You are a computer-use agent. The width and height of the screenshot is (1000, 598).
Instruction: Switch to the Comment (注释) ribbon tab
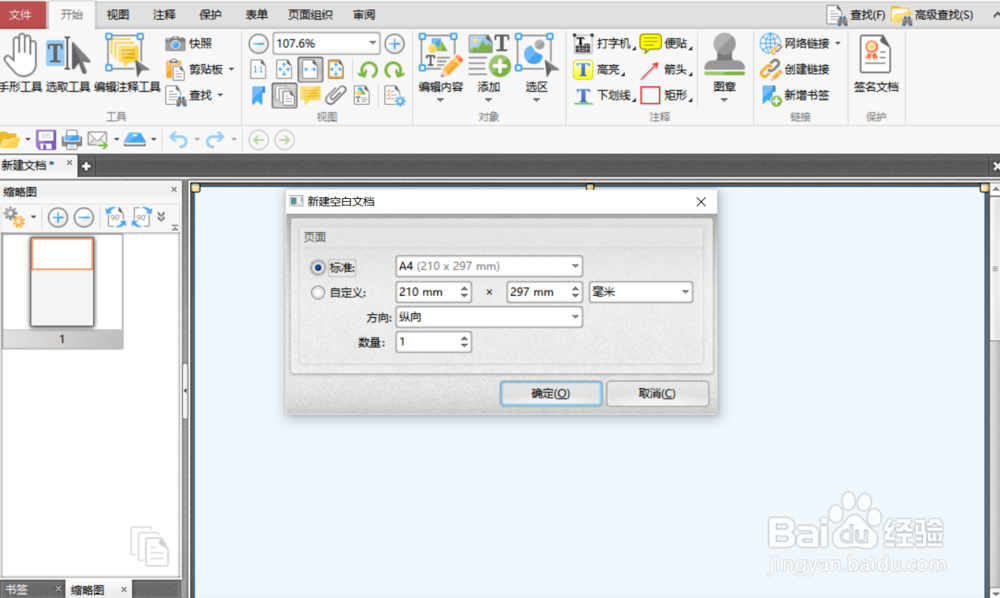click(164, 15)
